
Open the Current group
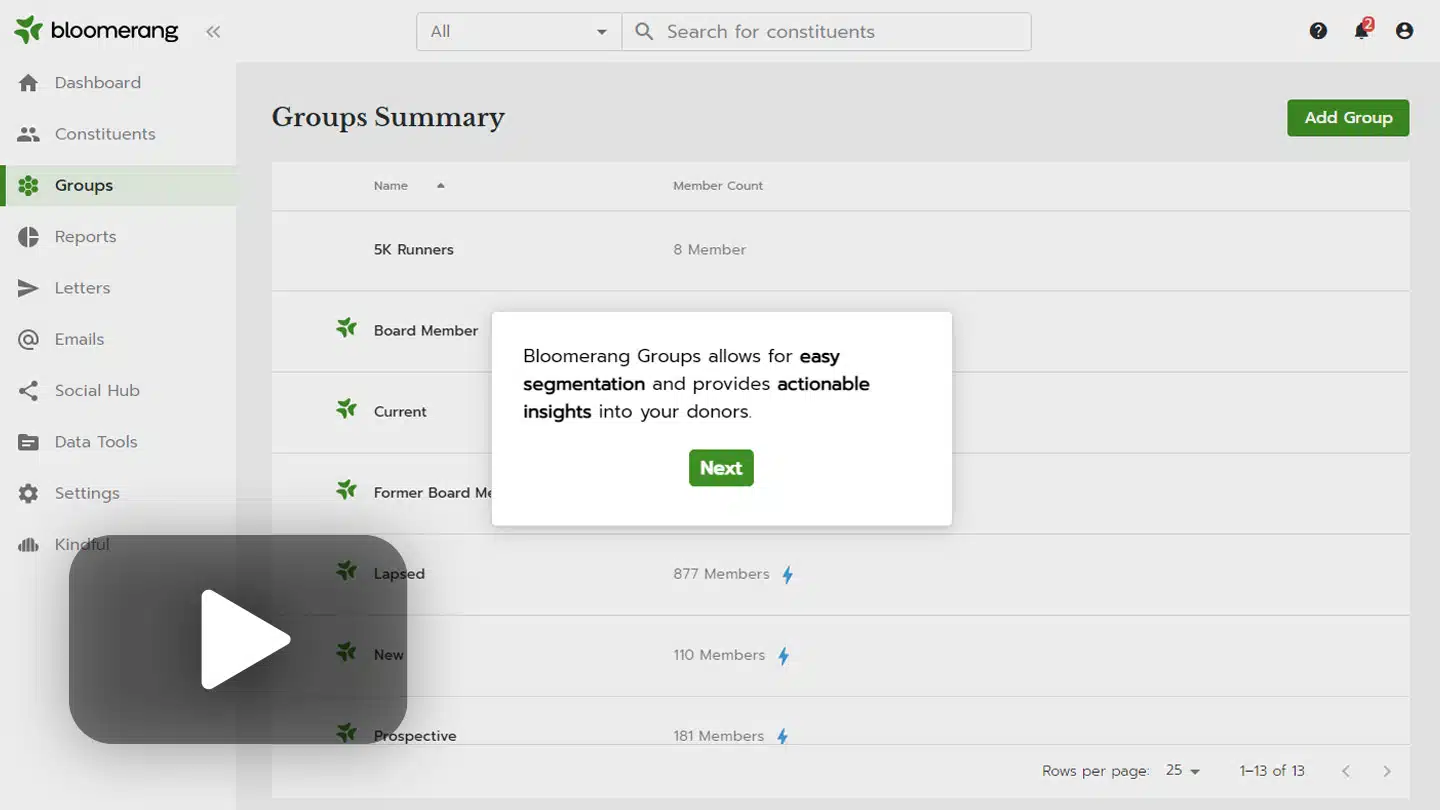[400, 412]
